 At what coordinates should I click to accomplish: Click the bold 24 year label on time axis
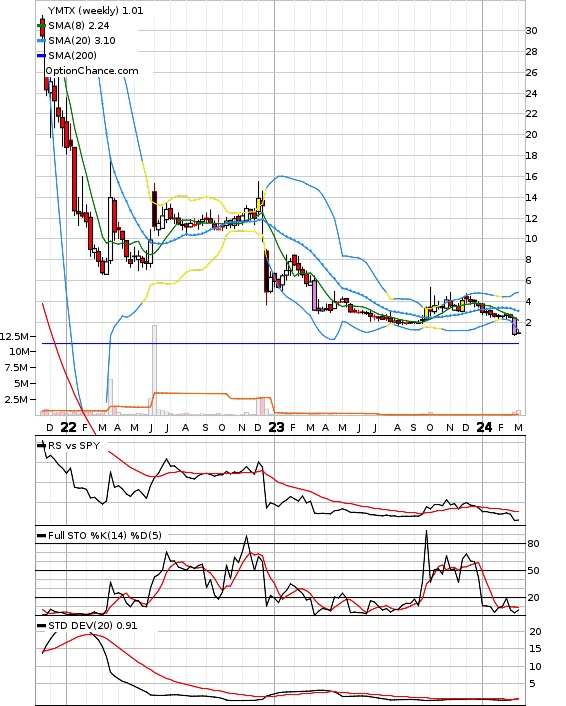pos(484,427)
